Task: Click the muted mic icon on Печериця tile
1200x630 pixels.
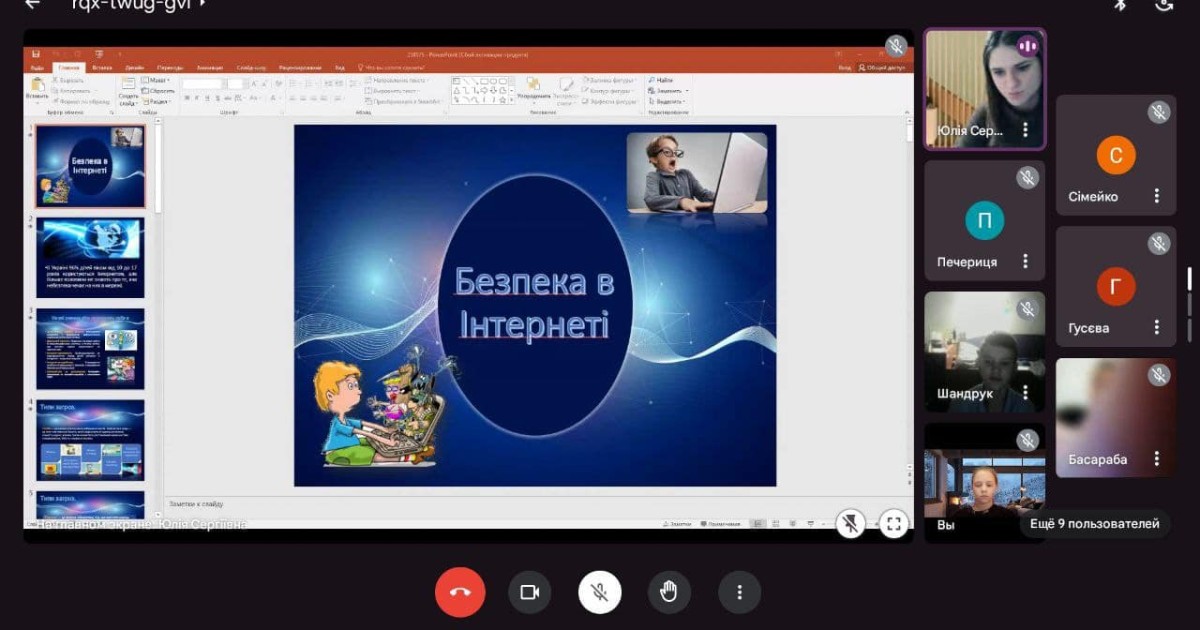Action: coord(1028,178)
